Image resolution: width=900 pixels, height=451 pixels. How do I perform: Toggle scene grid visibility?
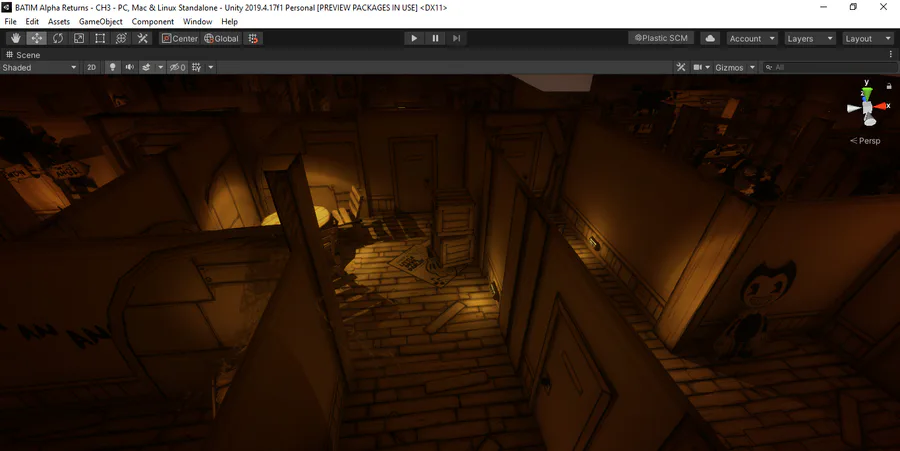[x=196, y=67]
